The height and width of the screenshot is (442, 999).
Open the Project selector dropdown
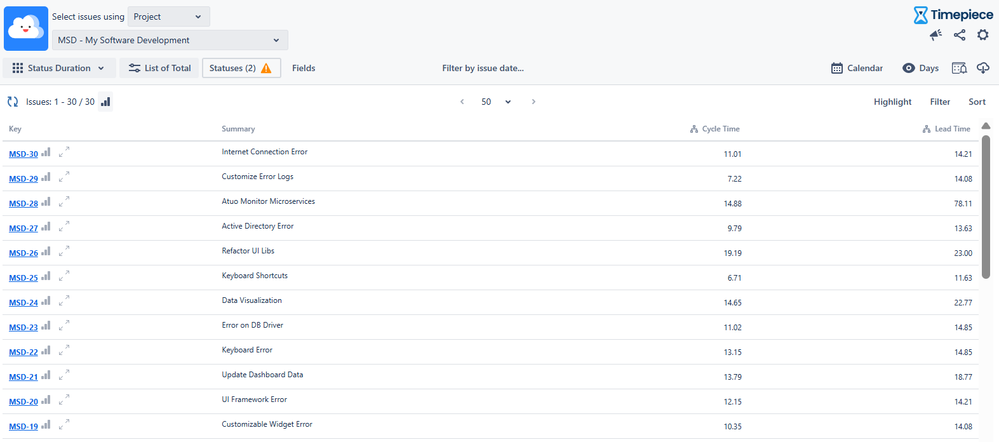coord(168,17)
